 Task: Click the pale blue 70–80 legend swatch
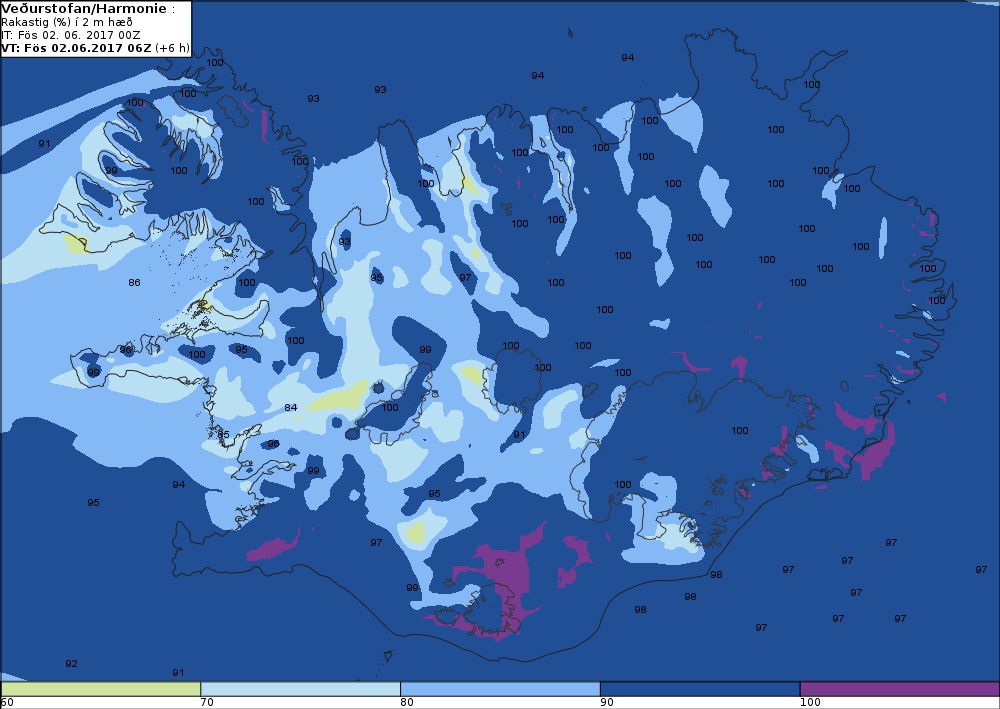pyautogui.click(x=300, y=689)
